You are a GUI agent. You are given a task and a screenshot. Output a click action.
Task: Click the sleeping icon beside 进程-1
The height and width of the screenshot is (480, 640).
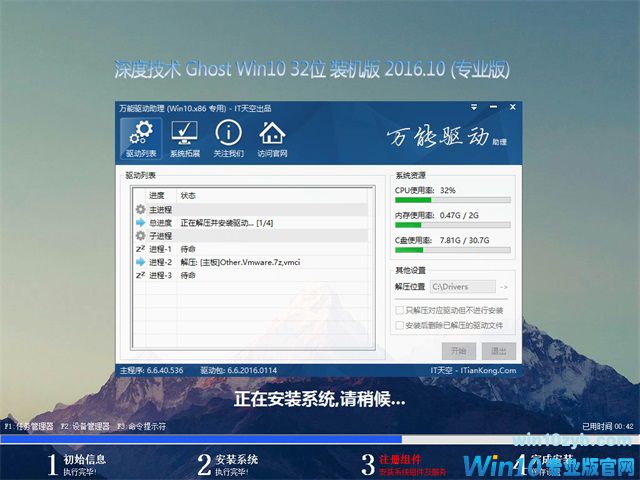coord(140,249)
